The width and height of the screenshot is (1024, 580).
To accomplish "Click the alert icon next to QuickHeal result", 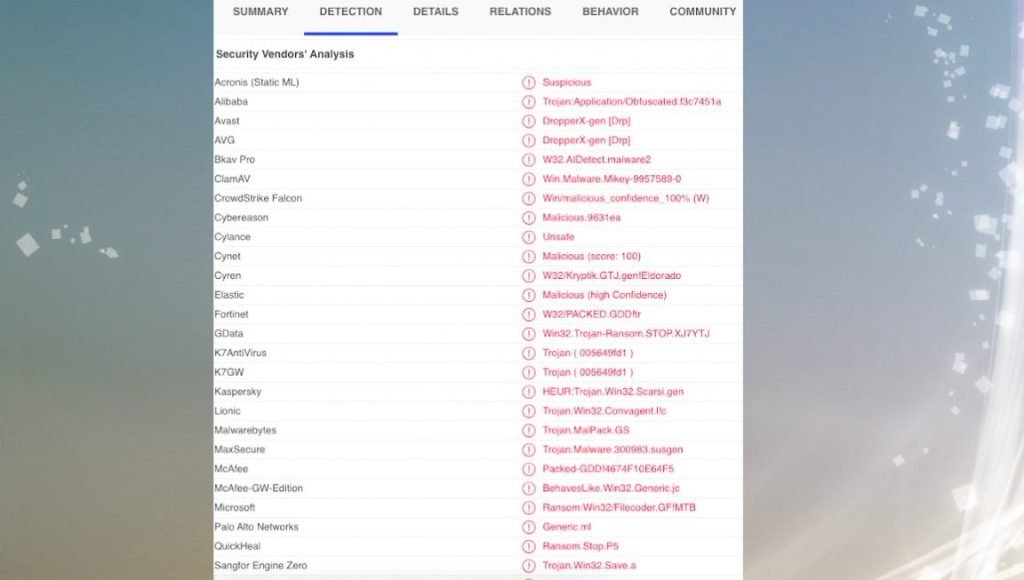I will click(x=528, y=547).
